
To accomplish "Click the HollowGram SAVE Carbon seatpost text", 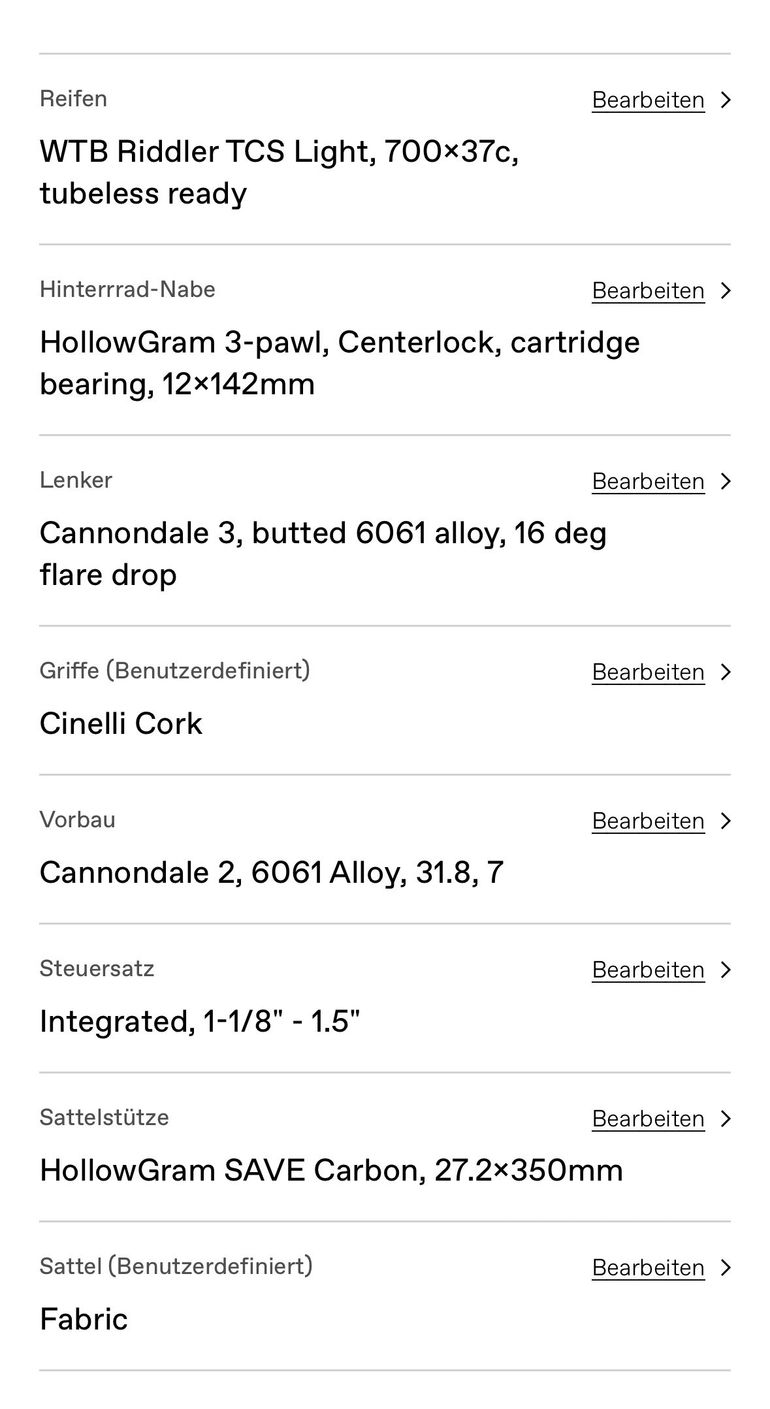I will click(331, 1170).
